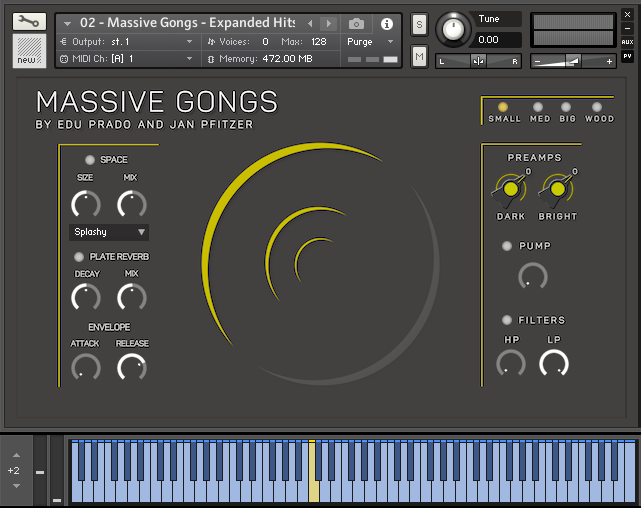641x508 pixels.
Task: Solo the instrument with S button
Action: click(419, 23)
